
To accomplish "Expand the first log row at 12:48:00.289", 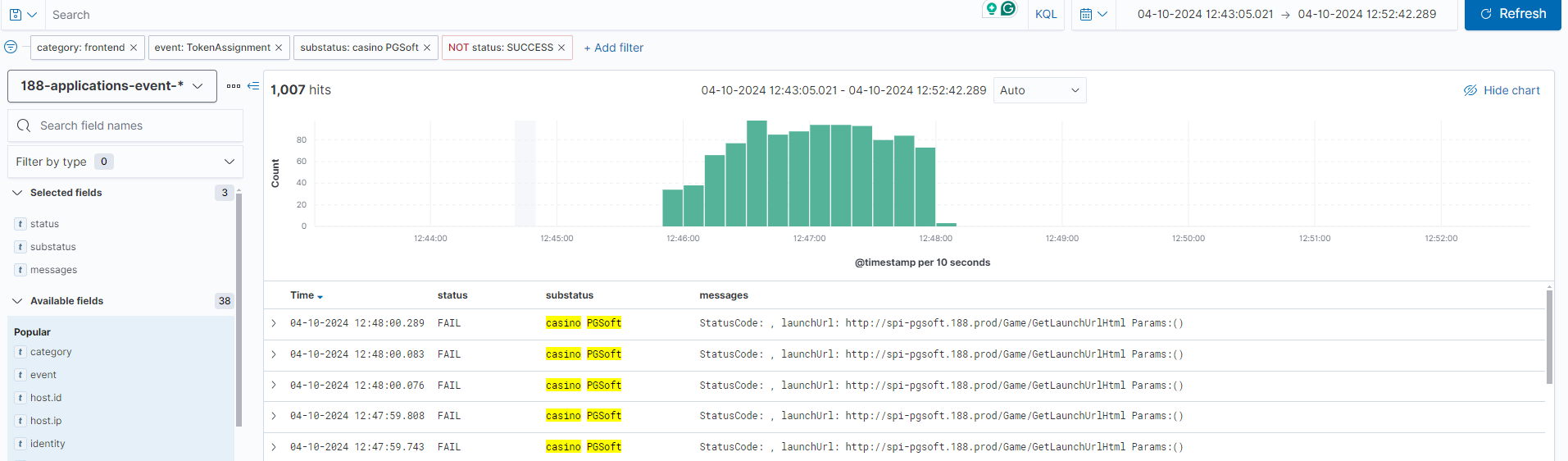I will 274,323.
